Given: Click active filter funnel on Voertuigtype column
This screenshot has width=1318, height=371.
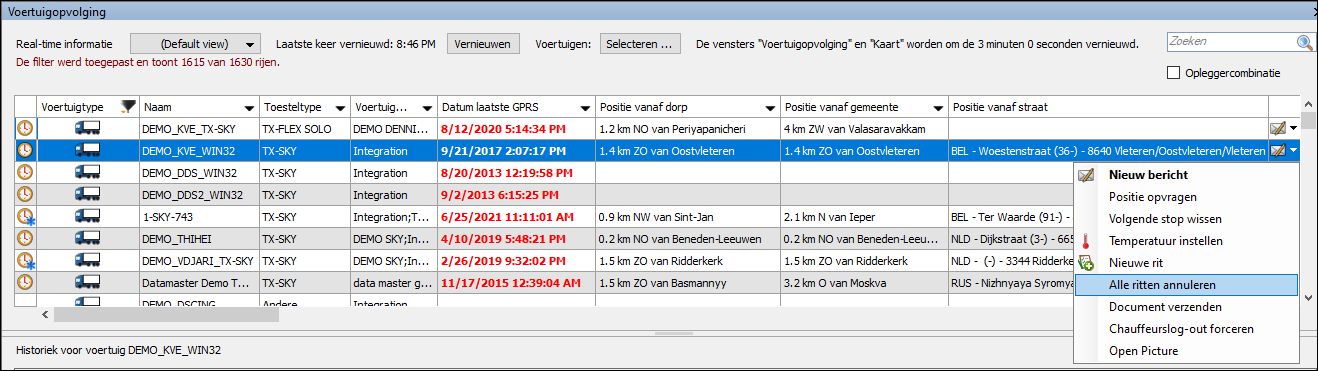Looking at the screenshot, I should [127, 106].
